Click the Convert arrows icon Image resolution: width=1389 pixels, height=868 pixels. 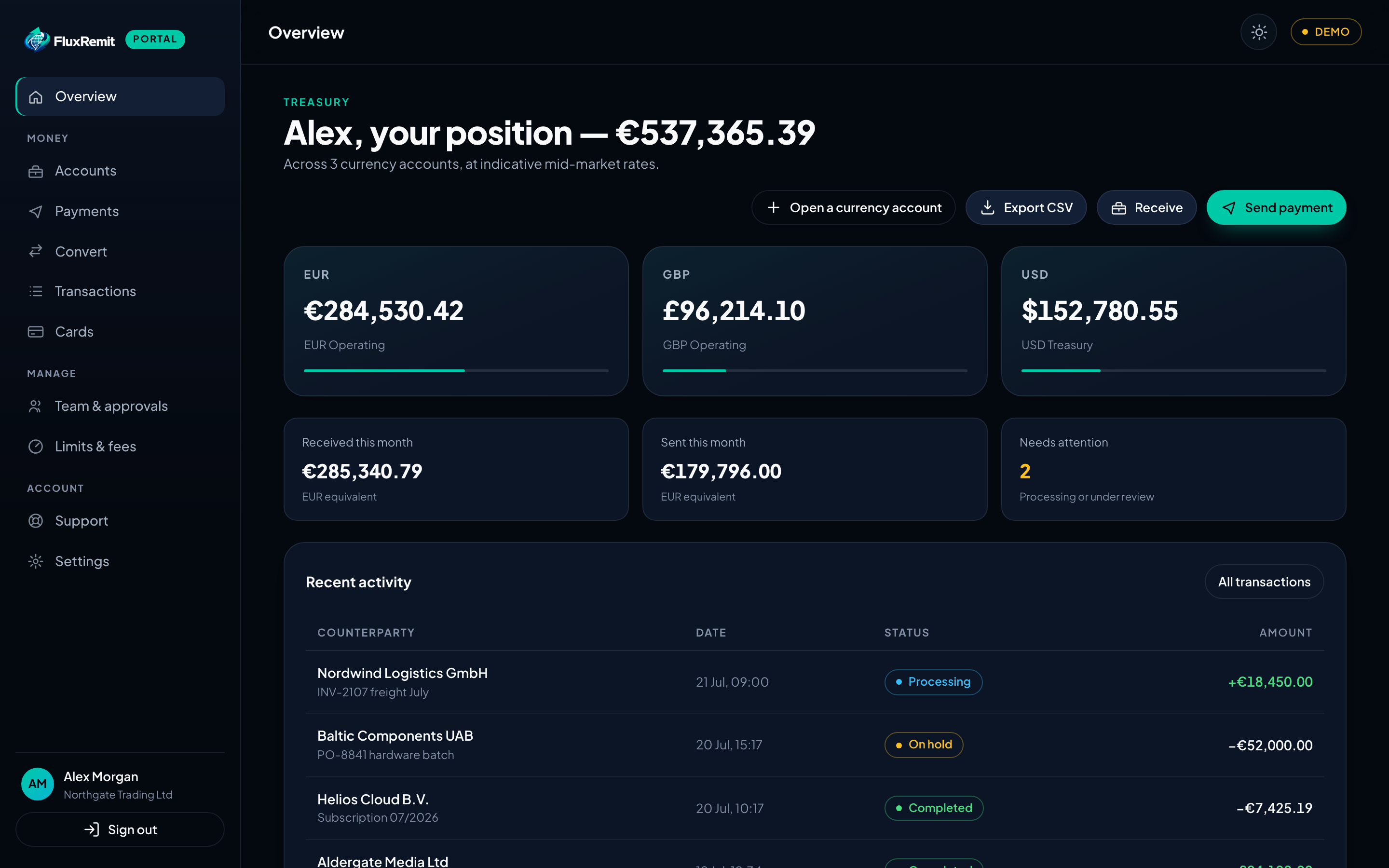(x=36, y=251)
